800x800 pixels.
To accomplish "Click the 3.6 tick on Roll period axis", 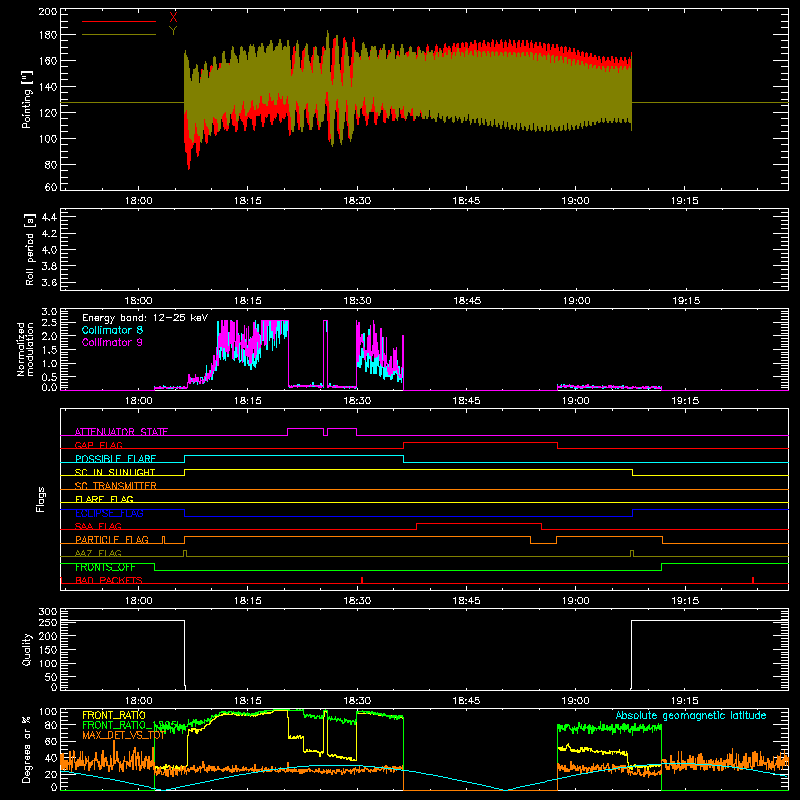I will 49,282.
